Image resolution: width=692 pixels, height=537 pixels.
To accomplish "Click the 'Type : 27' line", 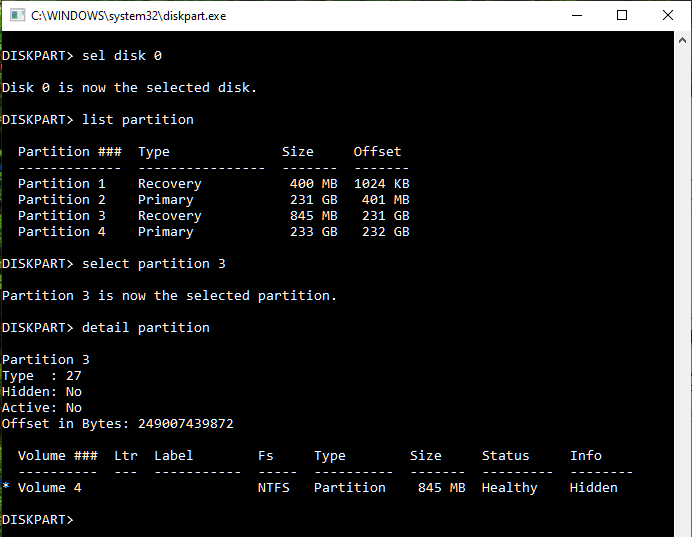I will pos(42,376).
